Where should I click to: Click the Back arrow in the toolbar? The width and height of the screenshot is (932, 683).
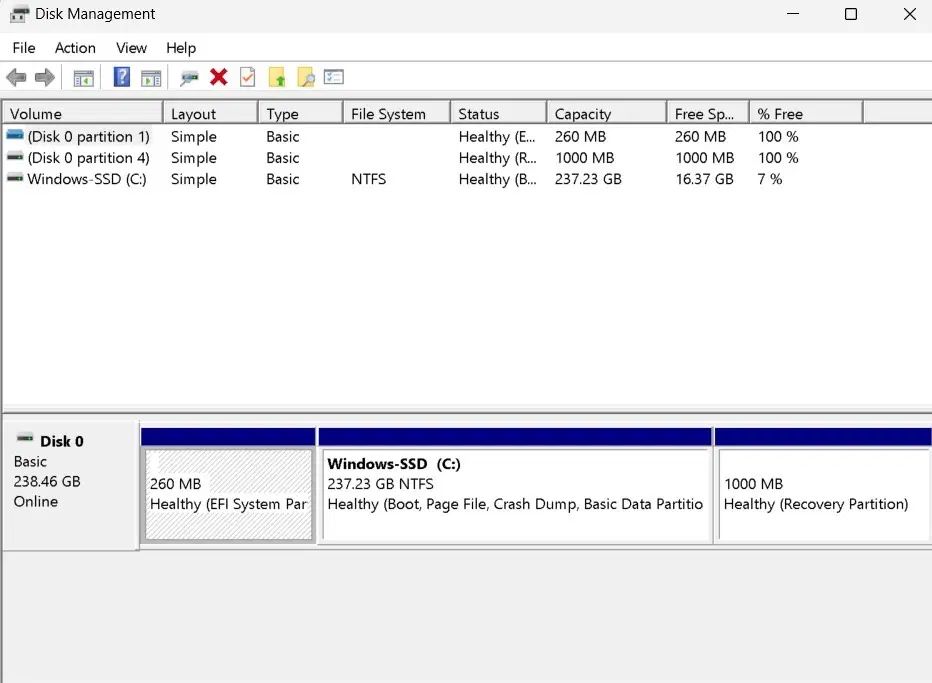click(x=16, y=77)
